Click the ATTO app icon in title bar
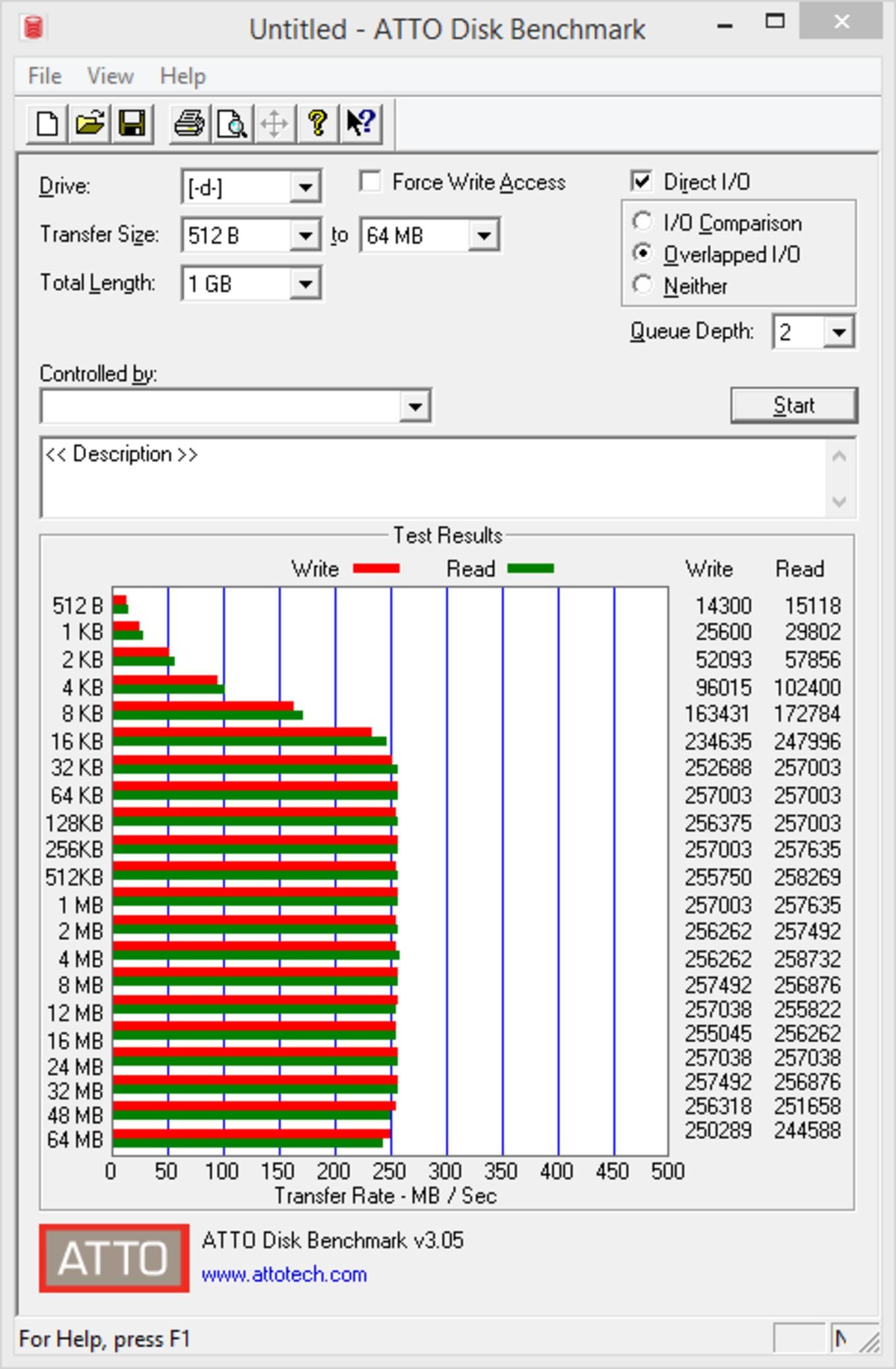This screenshot has height=1369, width=896. [33, 28]
